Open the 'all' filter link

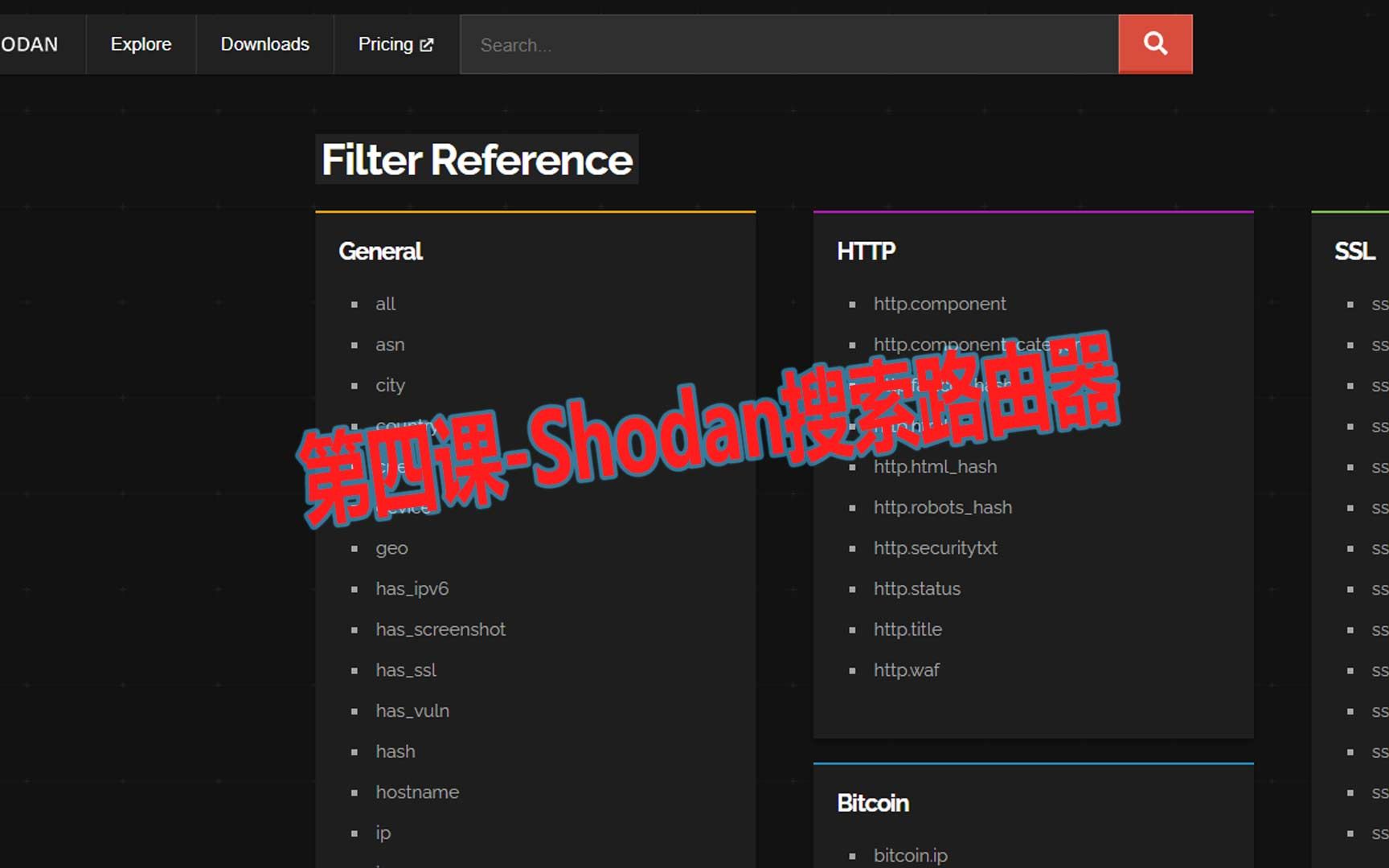click(x=386, y=304)
